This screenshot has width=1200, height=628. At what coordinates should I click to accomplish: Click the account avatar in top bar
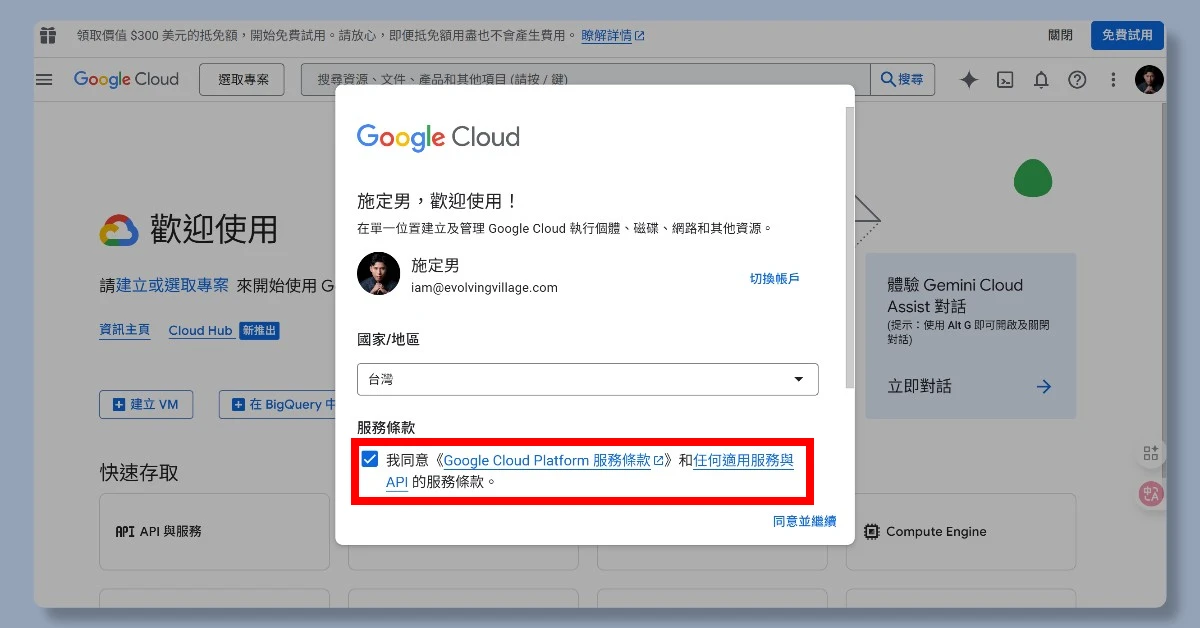(x=1149, y=80)
